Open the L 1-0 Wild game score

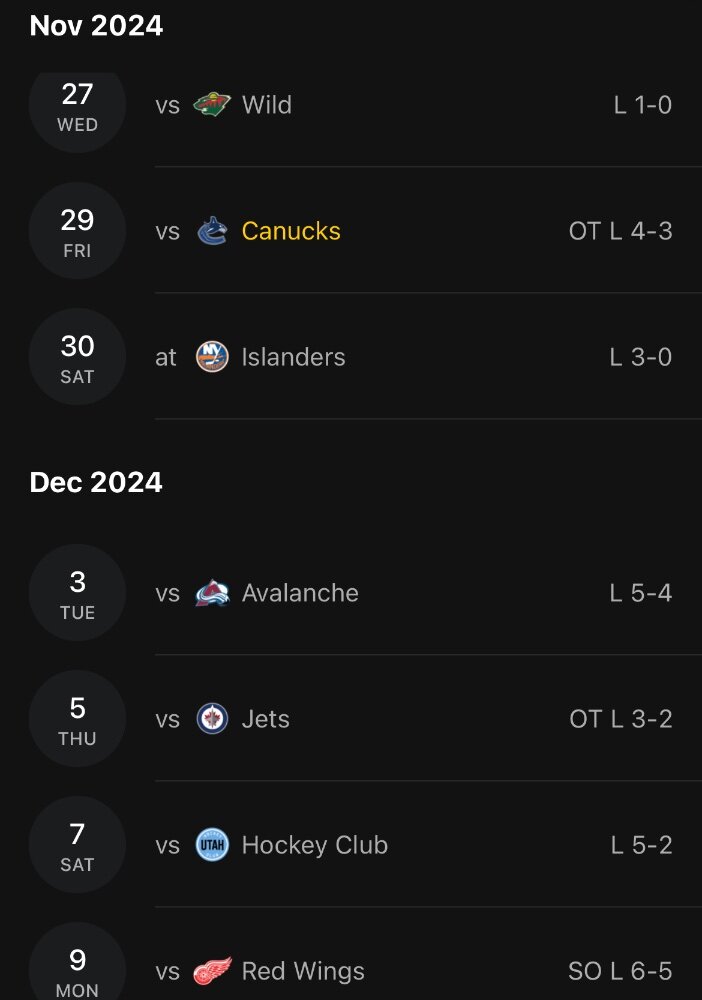[x=643, y=105]
